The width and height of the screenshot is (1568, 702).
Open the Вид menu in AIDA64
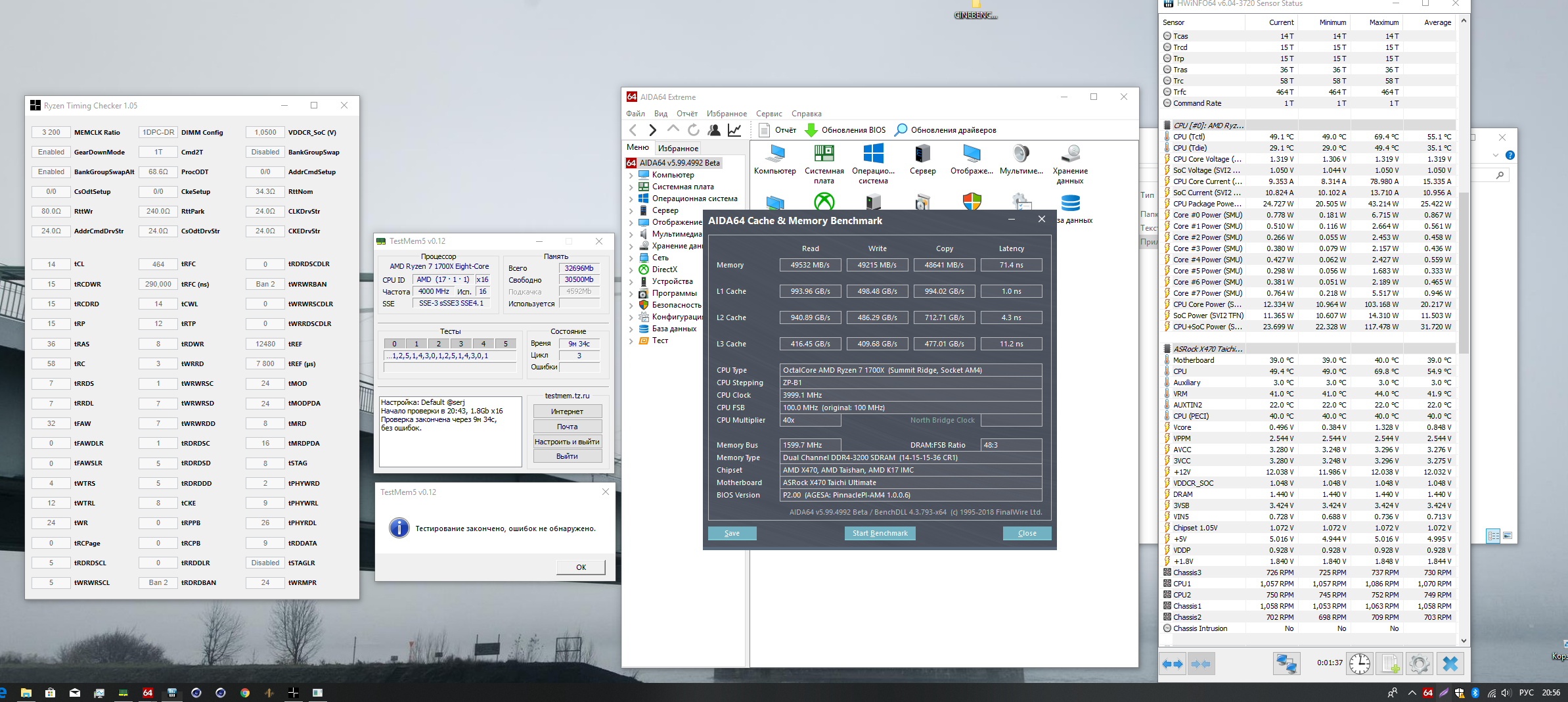pyautogui.click(x=661, y=114)
